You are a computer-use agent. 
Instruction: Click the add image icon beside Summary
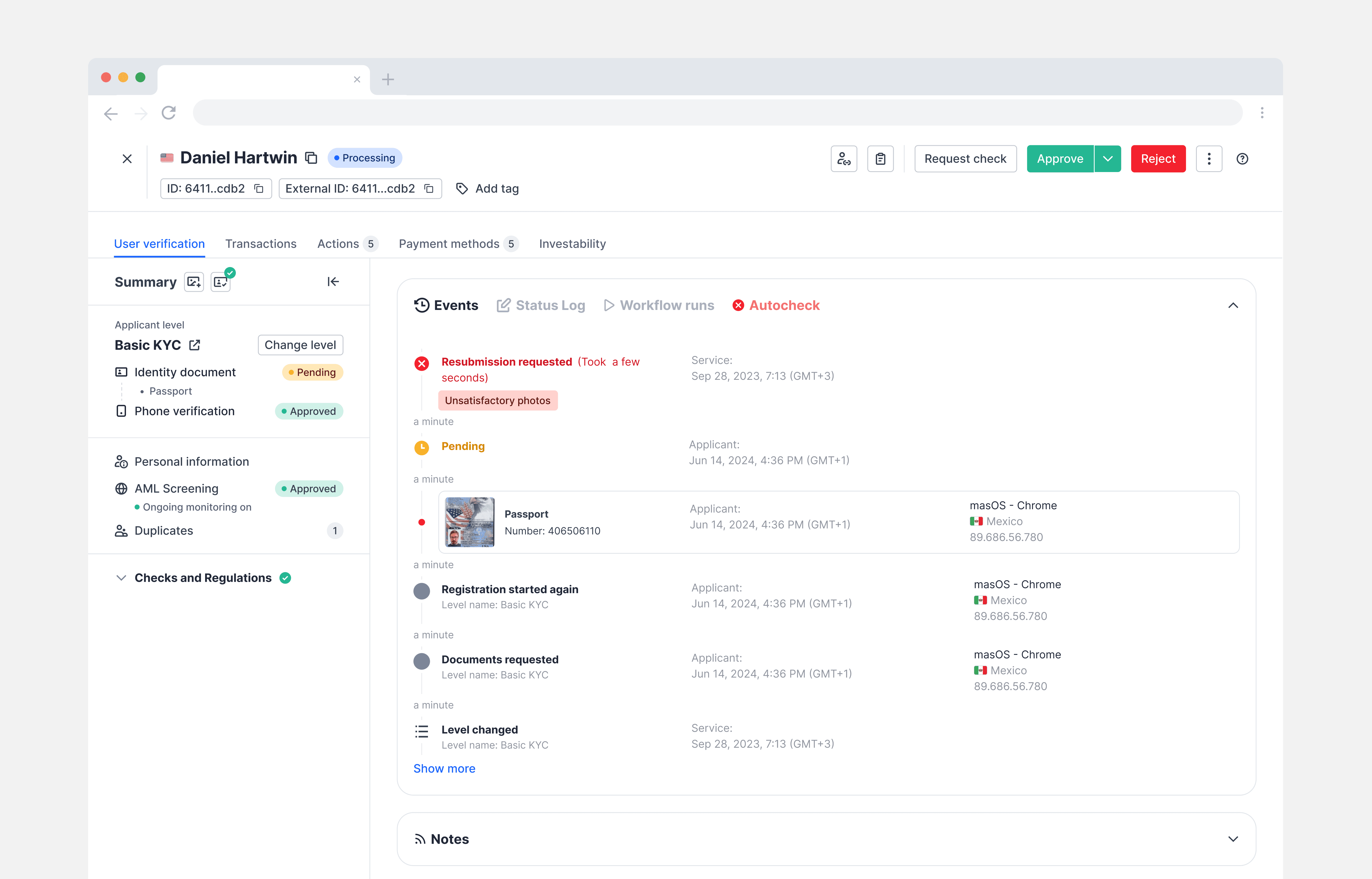(x=193, y=282)
